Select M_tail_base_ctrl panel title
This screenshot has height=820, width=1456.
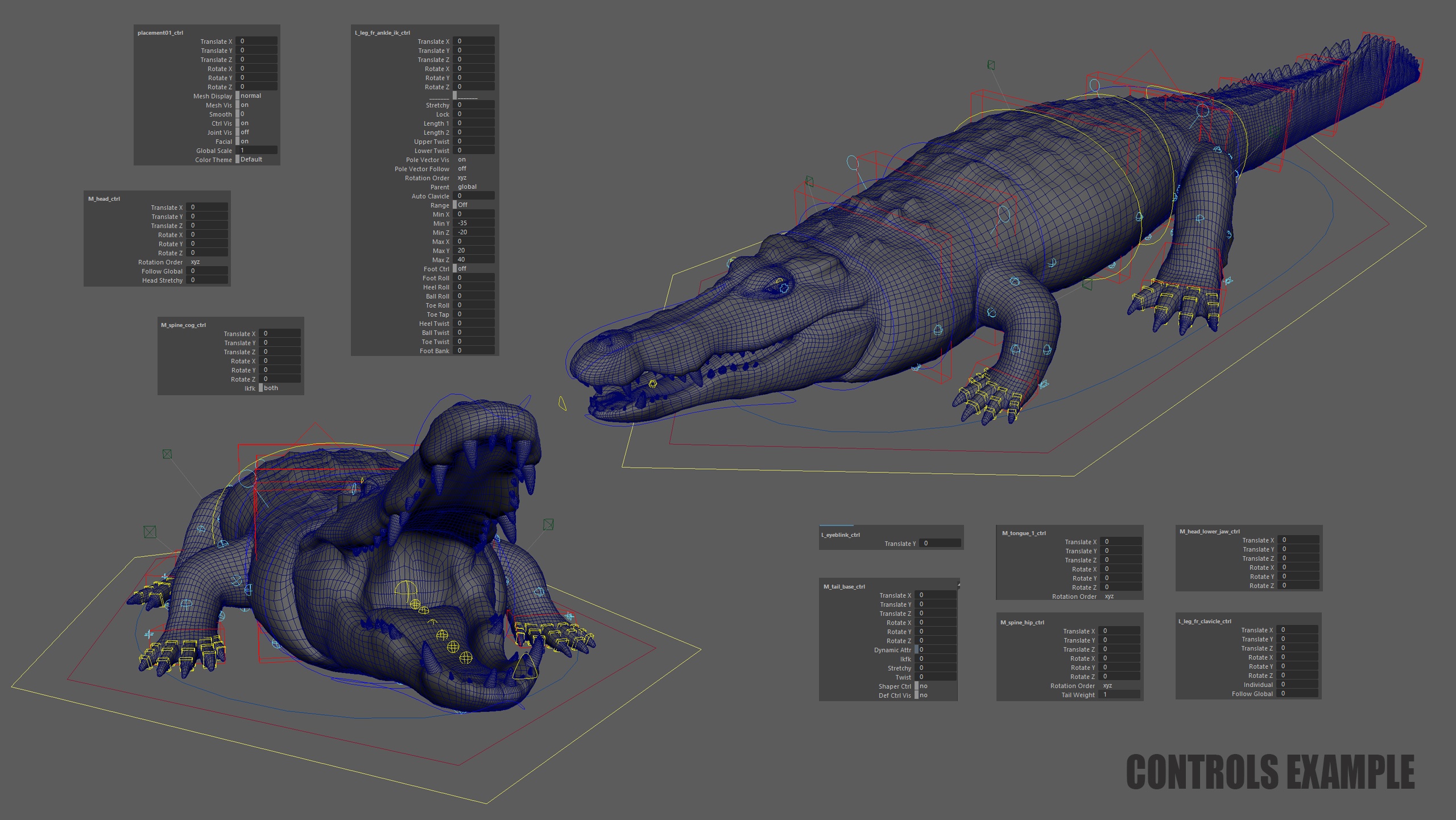(x=844, y=587)
